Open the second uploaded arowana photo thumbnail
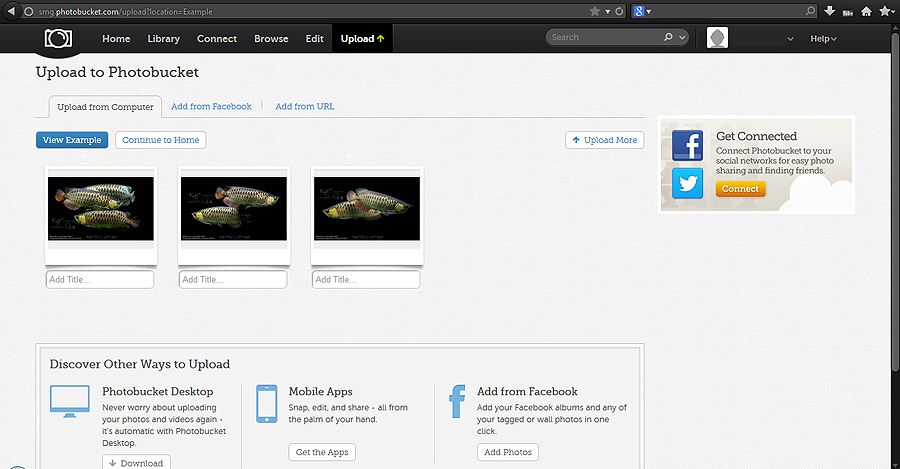900x469 pixels. click(x=234, y=208)
